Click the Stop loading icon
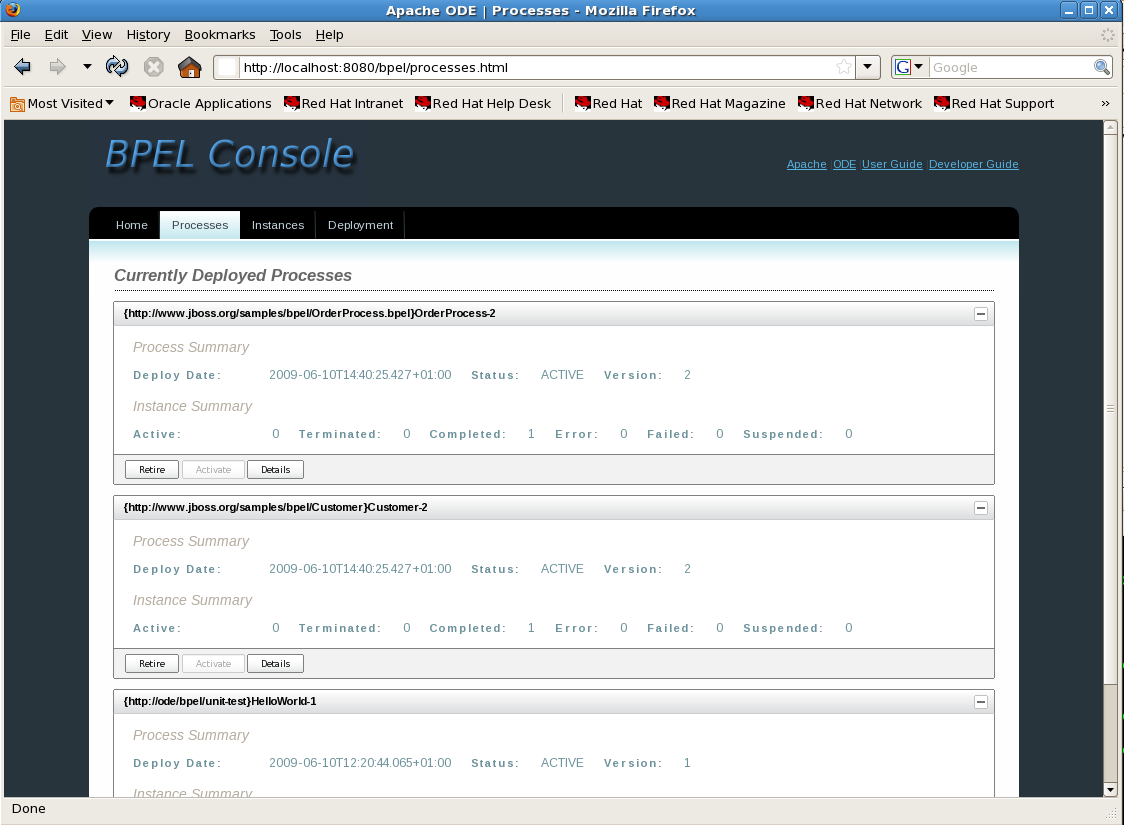 click(153, 67)
